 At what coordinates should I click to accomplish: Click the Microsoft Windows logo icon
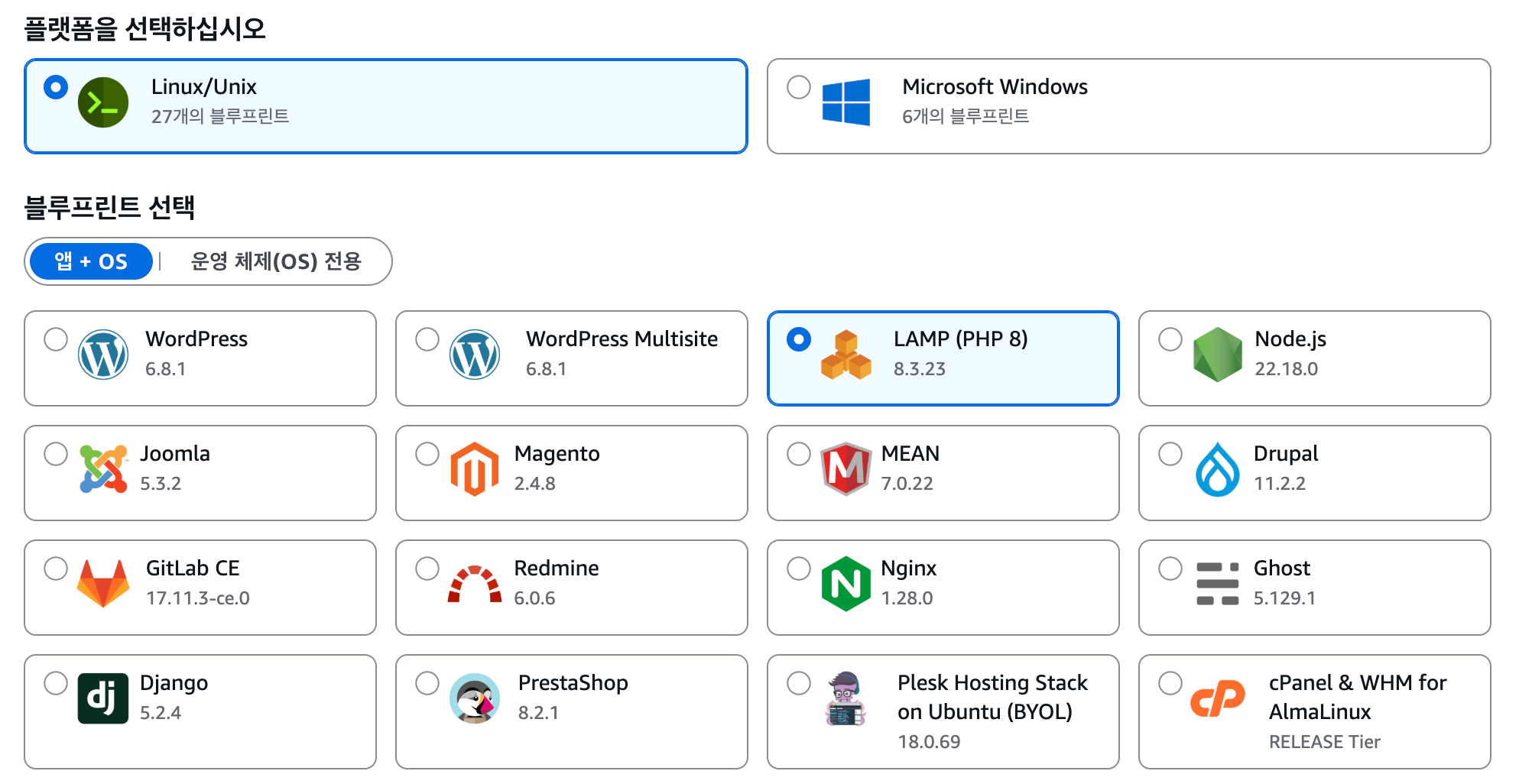(x=846, y=102)
